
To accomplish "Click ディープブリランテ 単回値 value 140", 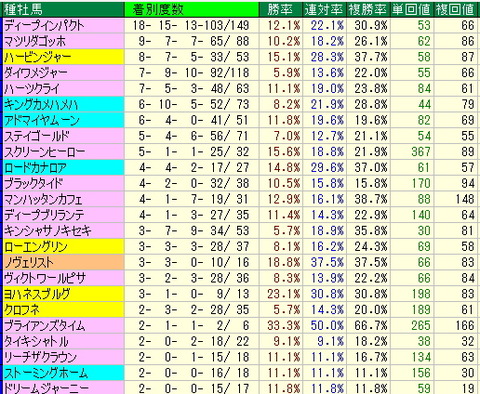I will tap(421, 215).
